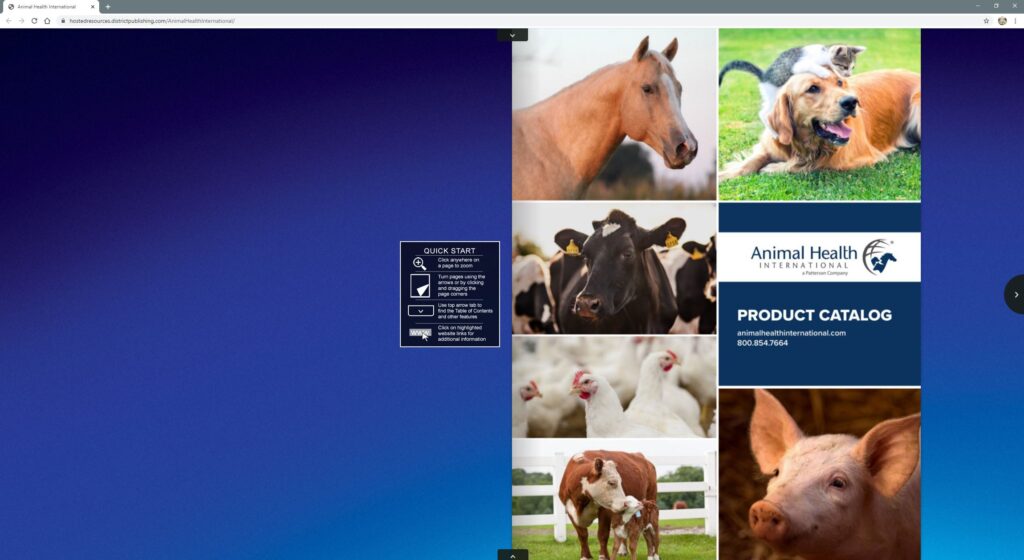Go to next page with right arrow
The width and height of the screenshot is (1024, 560).
(1015, 294)
